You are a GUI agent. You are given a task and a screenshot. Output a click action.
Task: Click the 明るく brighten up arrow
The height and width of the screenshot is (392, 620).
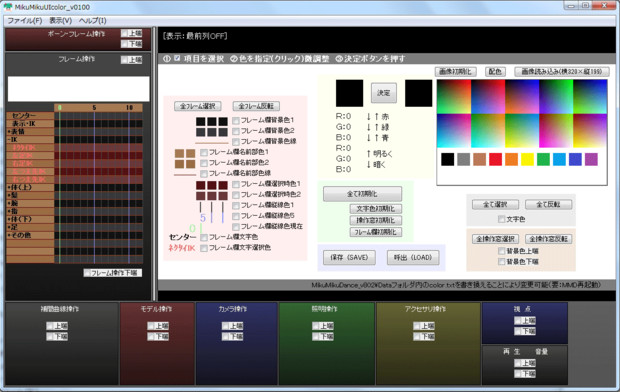[x=369, y=154]
